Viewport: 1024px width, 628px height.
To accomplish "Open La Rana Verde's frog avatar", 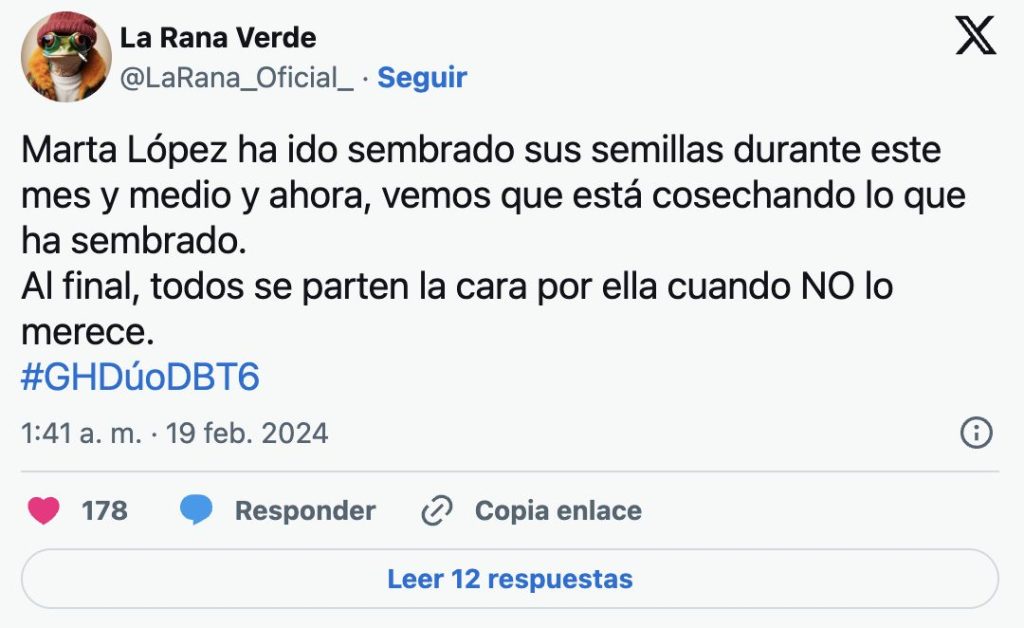I will click(x=66, y=57).
